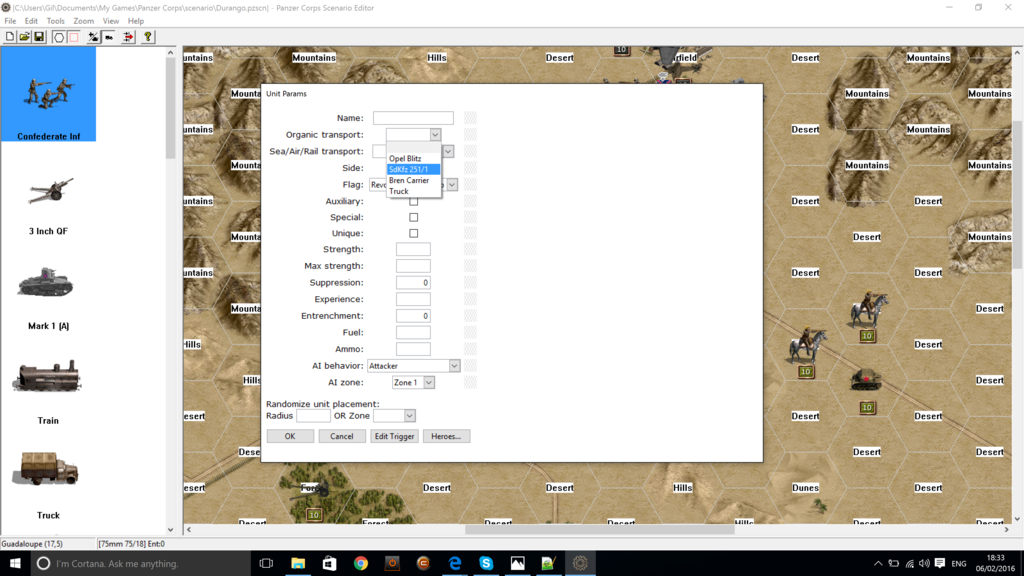Open the Windows Store taskbar icon
The height and width of the screenshot is (576, 1024).
[329, 563]
